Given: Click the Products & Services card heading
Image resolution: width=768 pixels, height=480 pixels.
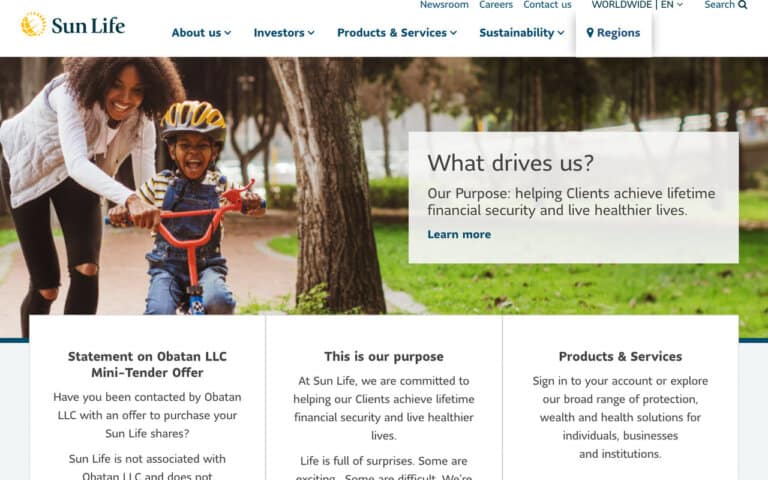Looking at the screenshot, I should pos(620,357).
